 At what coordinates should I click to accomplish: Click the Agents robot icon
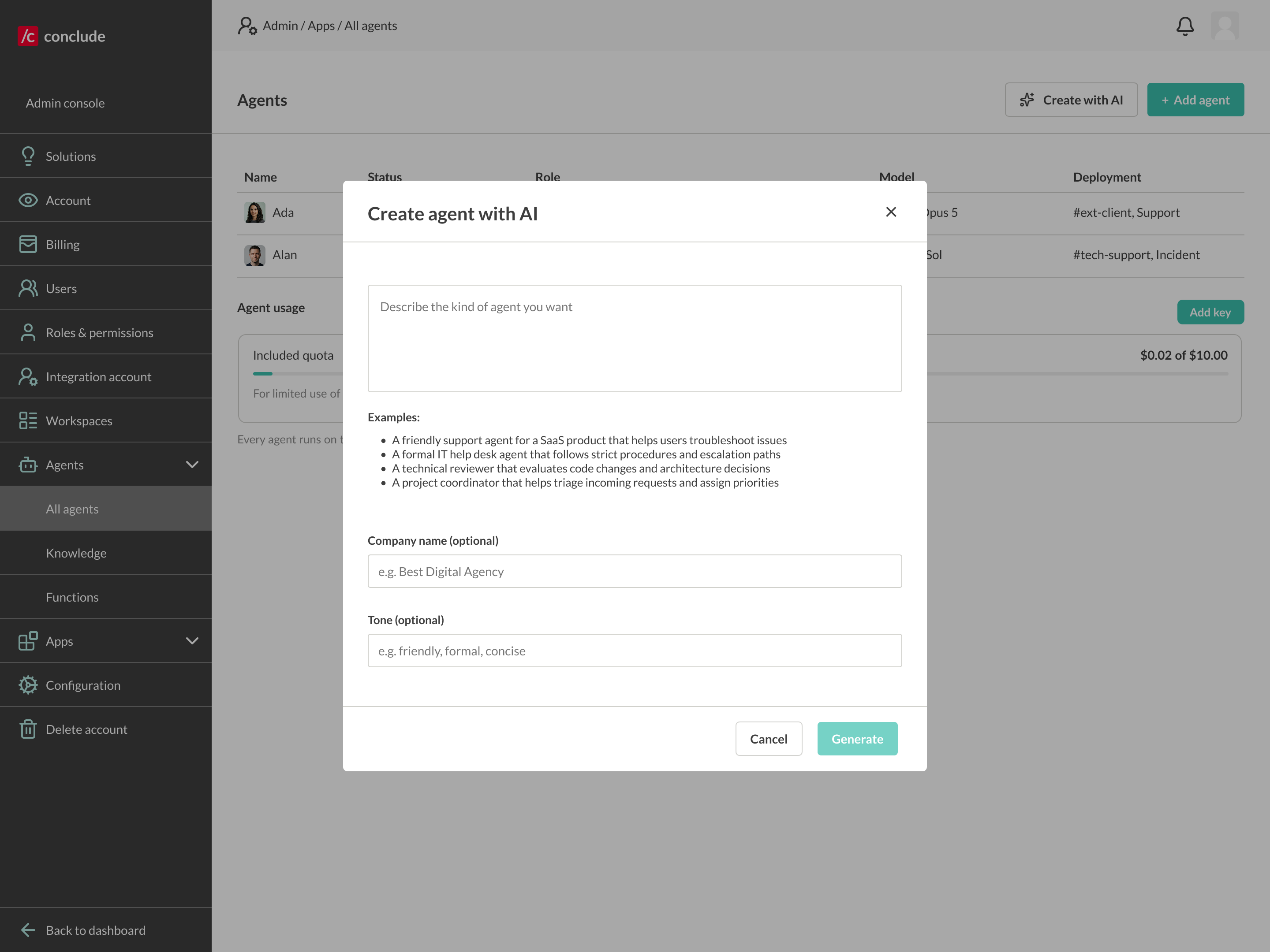click(27, 465)
